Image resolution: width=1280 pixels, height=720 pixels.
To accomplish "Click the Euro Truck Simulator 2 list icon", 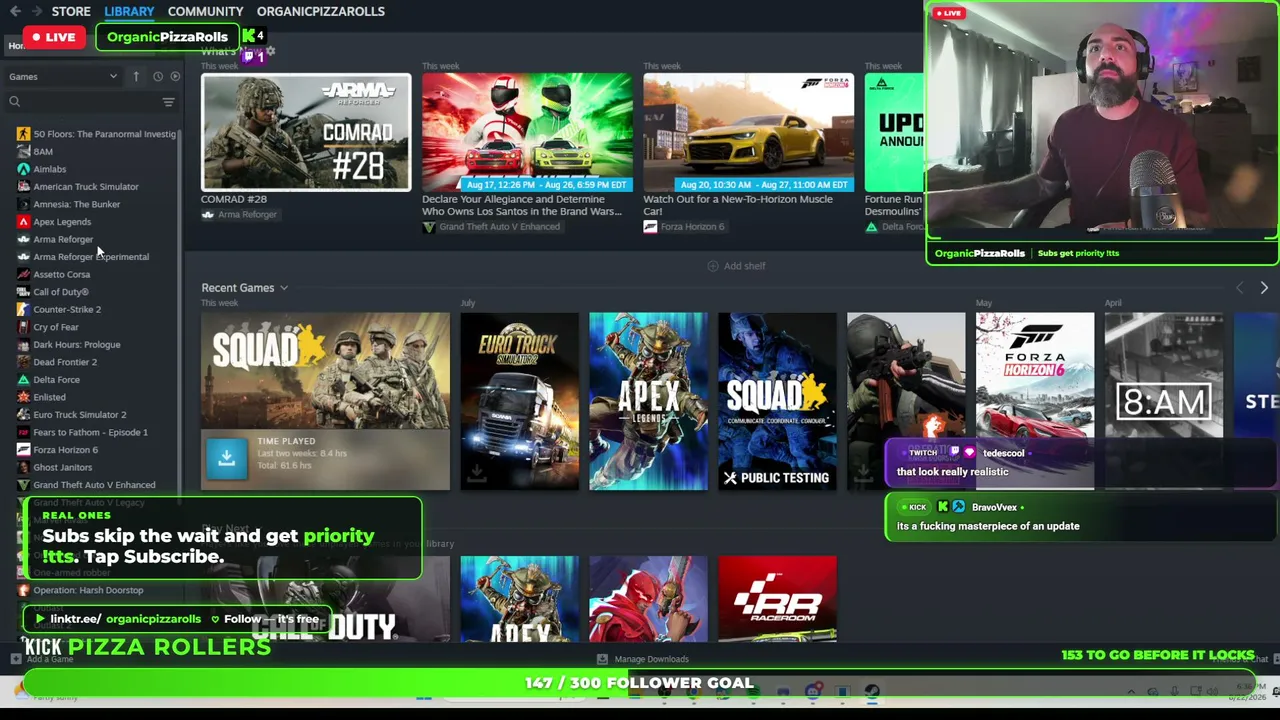I will (x=23, y=414).
